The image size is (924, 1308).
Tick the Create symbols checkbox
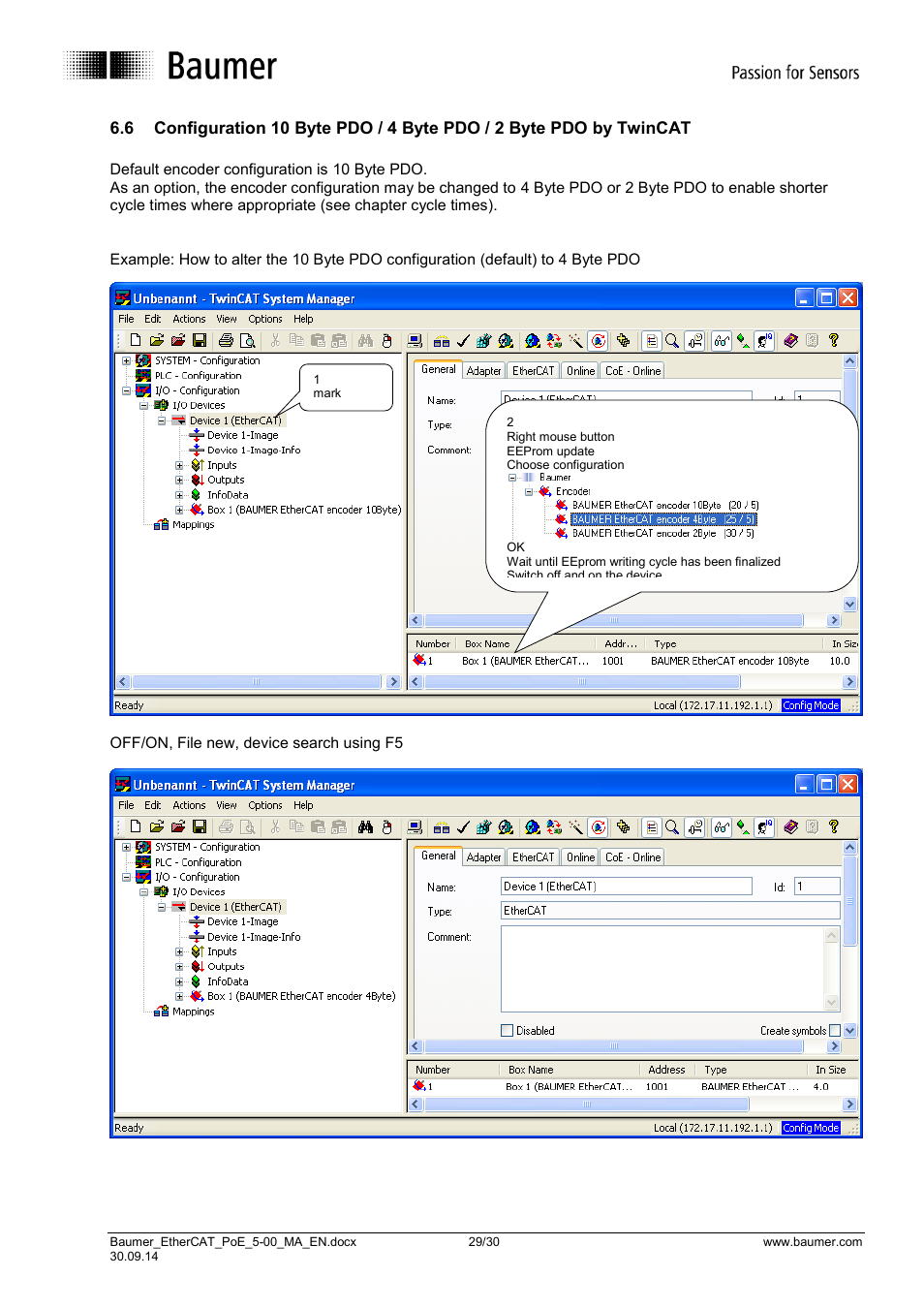point(835,1030)
